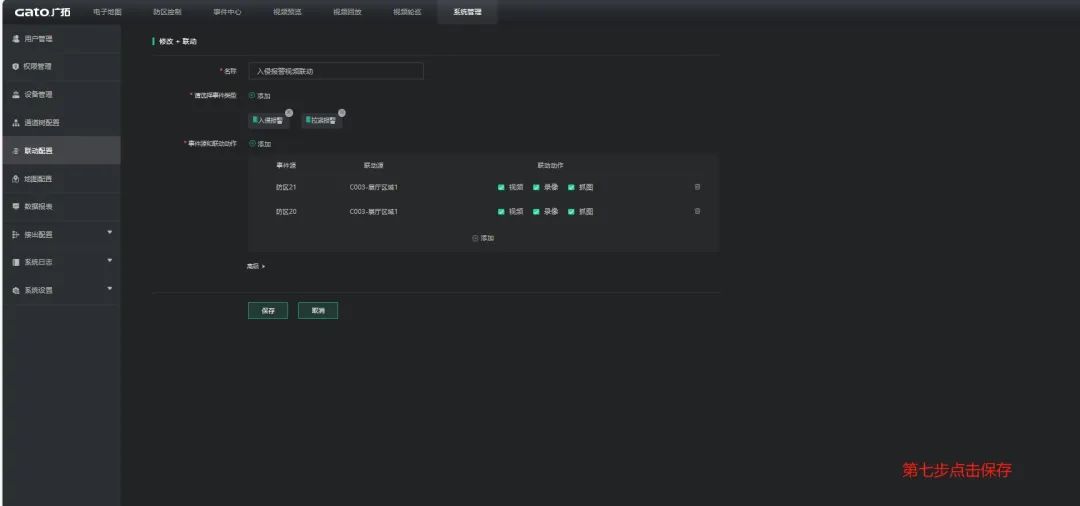
Task: Click the 保存 button
Action: (x=267, y=311)
